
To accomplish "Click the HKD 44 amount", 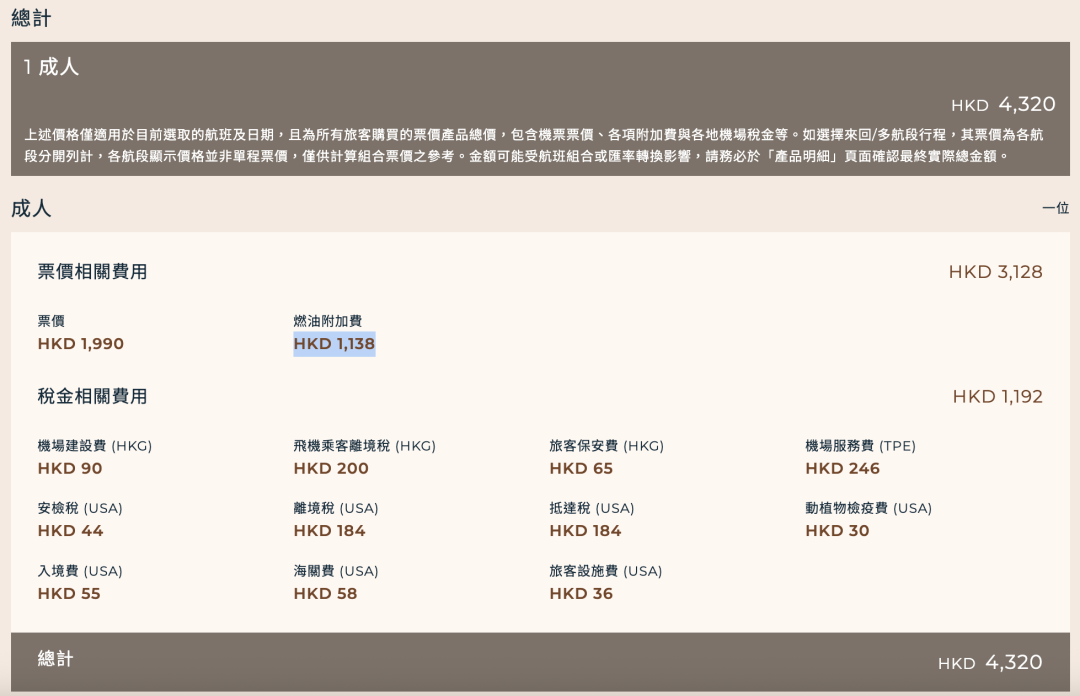I will (x=70, y=531).
